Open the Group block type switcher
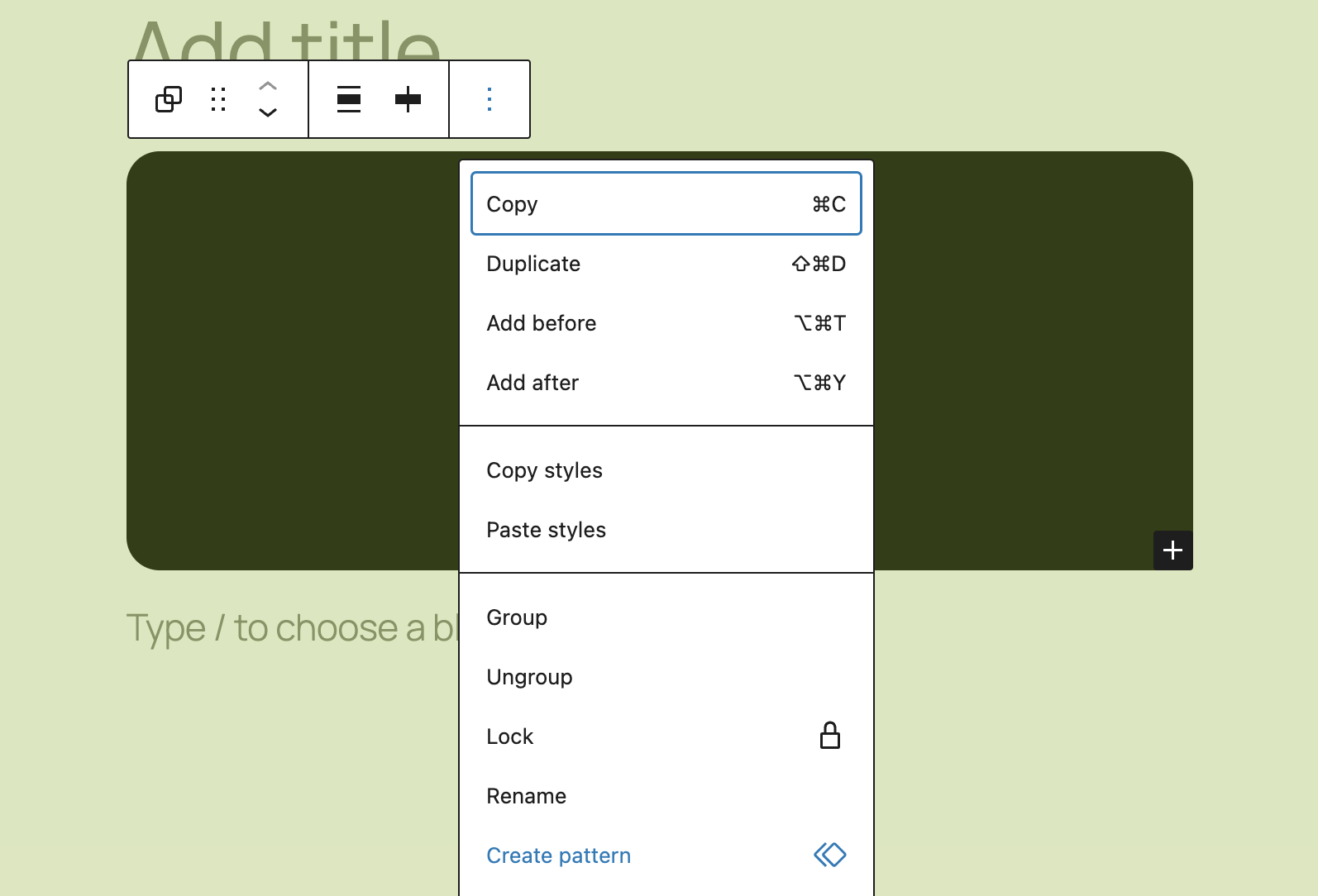Image resolution: width=1318 pixels, height=896 pixels. 169,99
